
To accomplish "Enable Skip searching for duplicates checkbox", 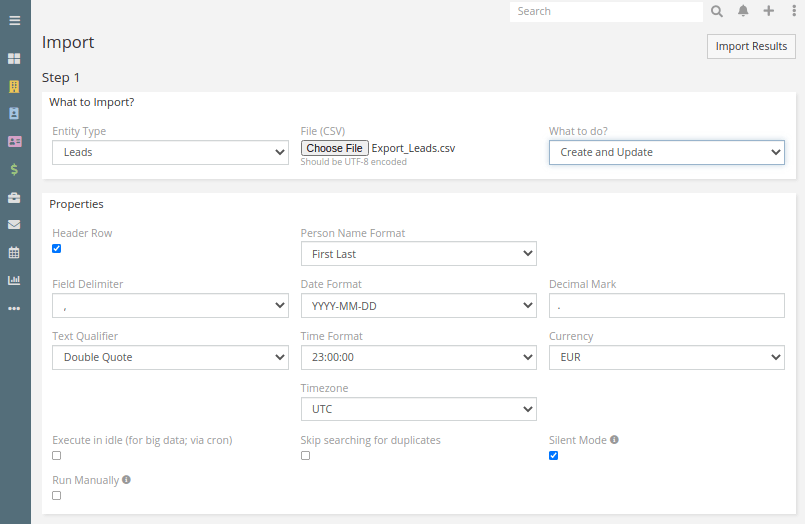I will click(x=306, y=455).
